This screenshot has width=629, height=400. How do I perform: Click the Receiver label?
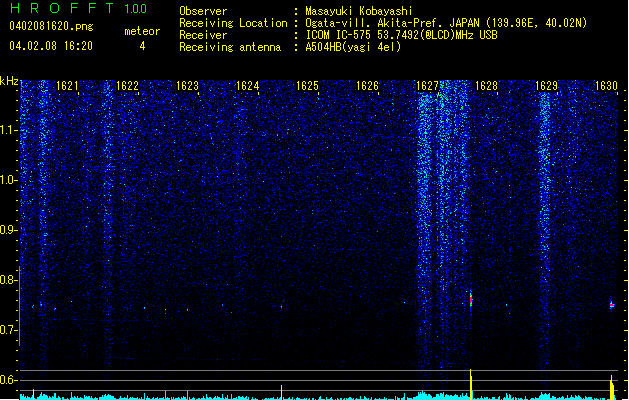(203, 35)
